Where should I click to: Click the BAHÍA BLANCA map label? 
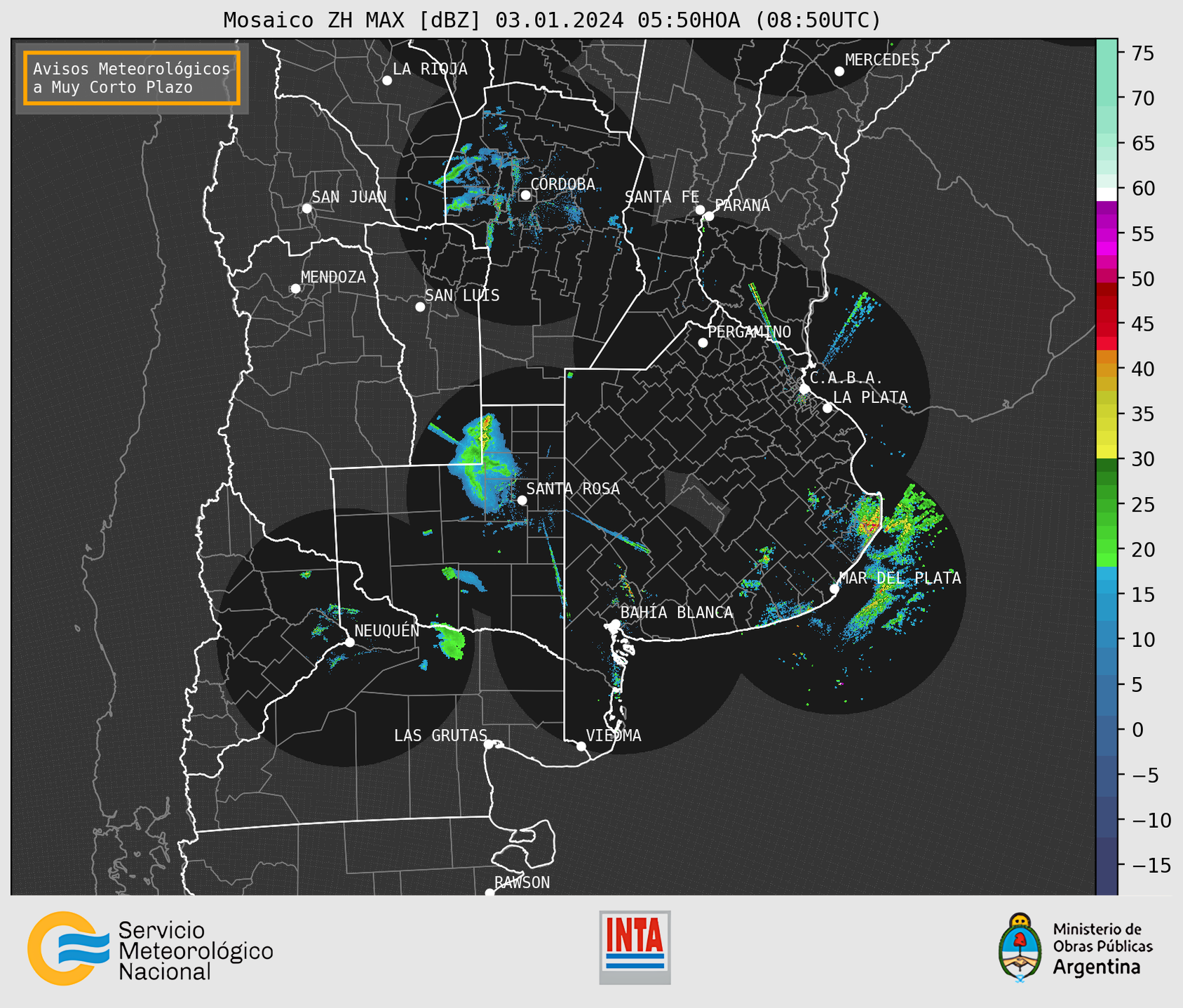click(677, 613)
